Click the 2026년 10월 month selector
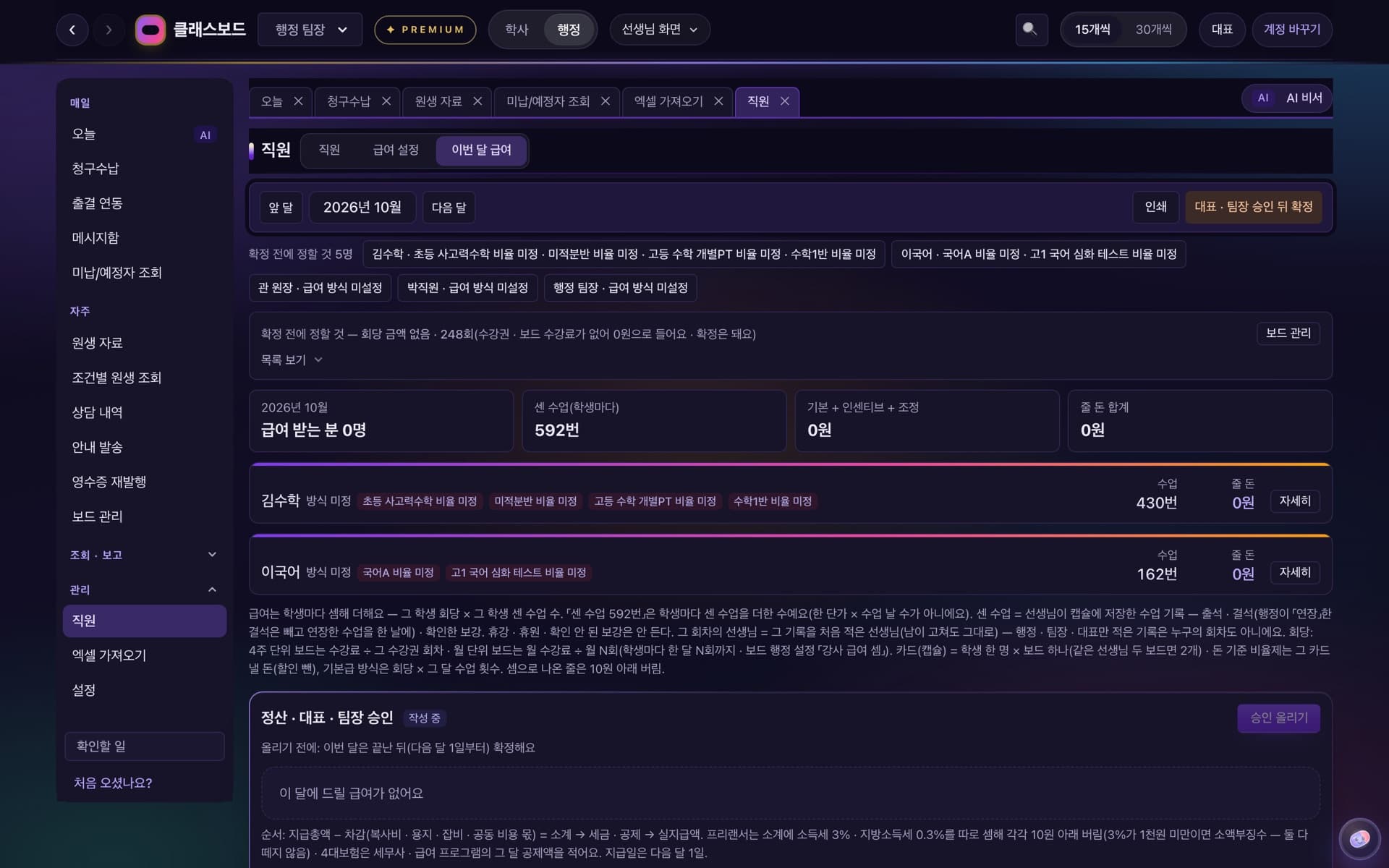1389x868 pixels. [362, 208]
